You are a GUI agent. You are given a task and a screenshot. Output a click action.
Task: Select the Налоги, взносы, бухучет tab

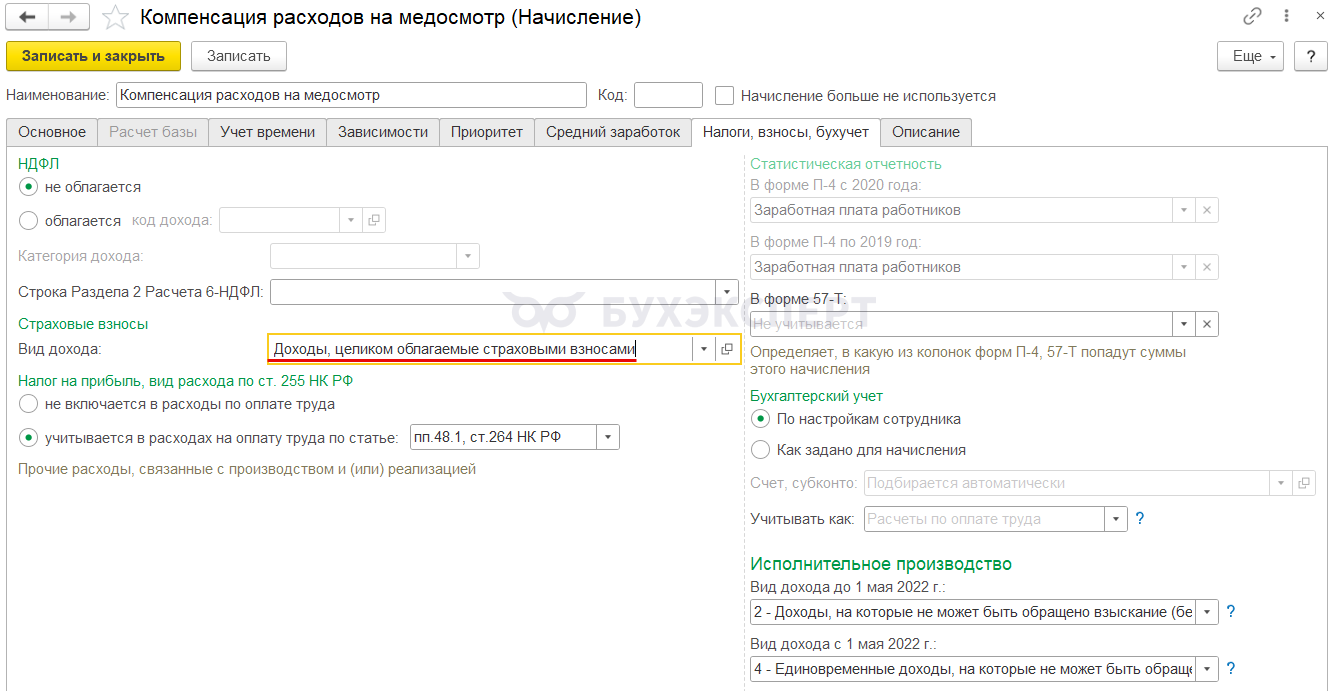click(x=786, y=132)
